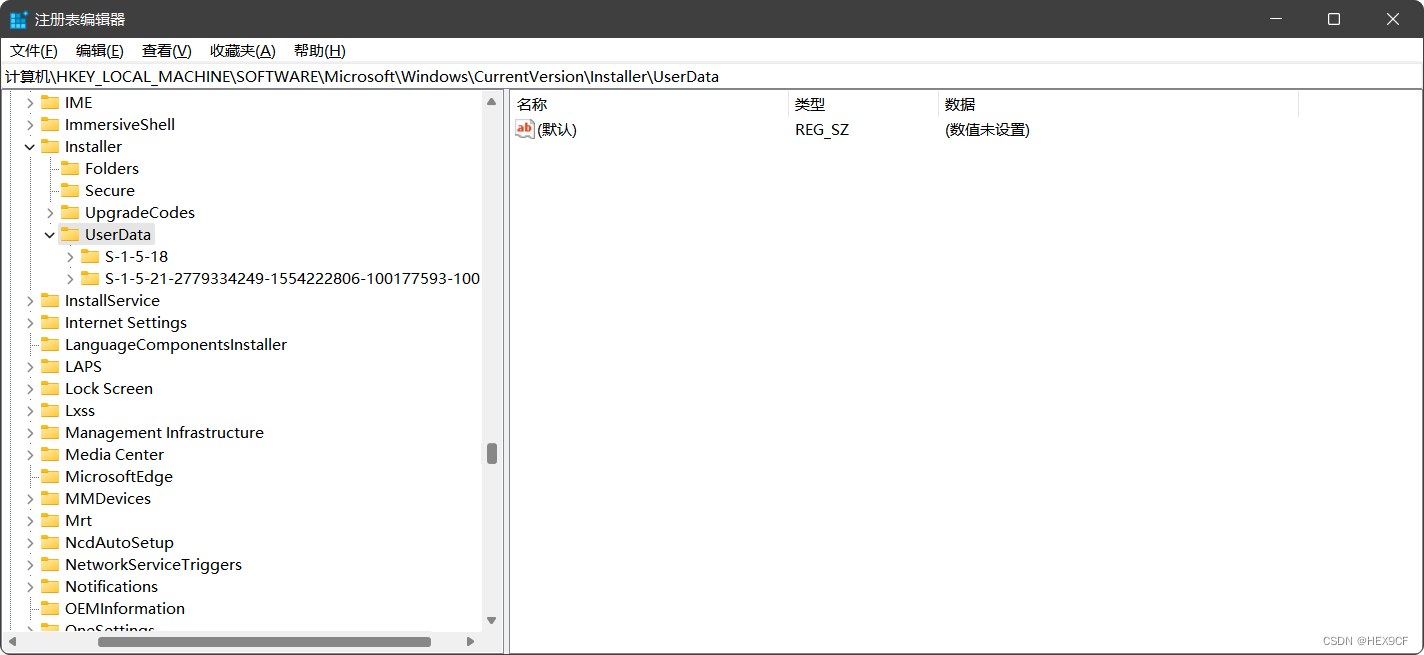The height and width of the screenshot is (655, 1424).
Task: Open the 编辑(E) menu
Action: (x=99, y=51)
